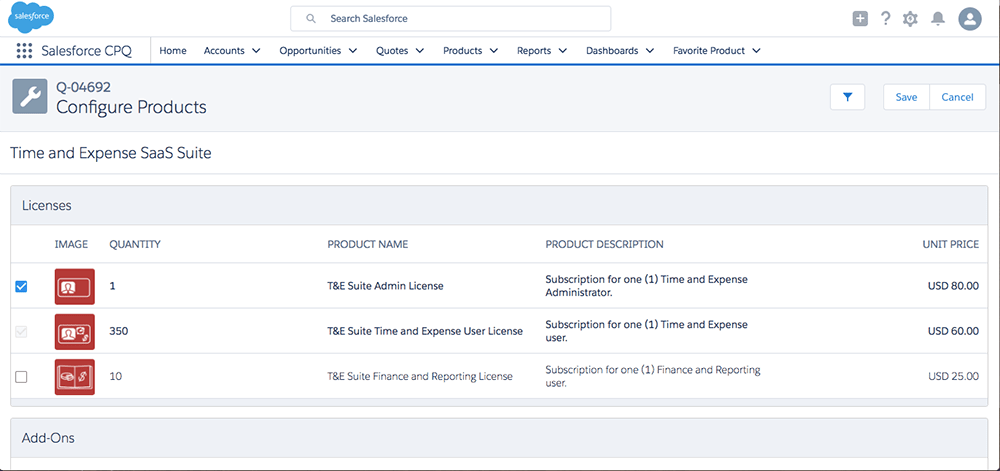Open the App Launcher grid icon
1000x471 pixels.
click(24, 51)
